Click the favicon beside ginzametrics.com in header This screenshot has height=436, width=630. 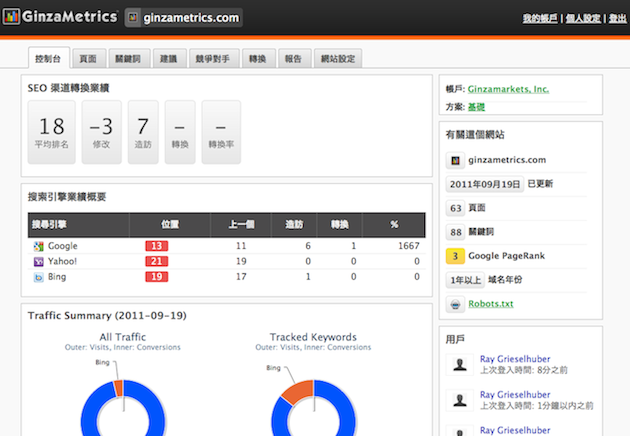pos(133,18)
